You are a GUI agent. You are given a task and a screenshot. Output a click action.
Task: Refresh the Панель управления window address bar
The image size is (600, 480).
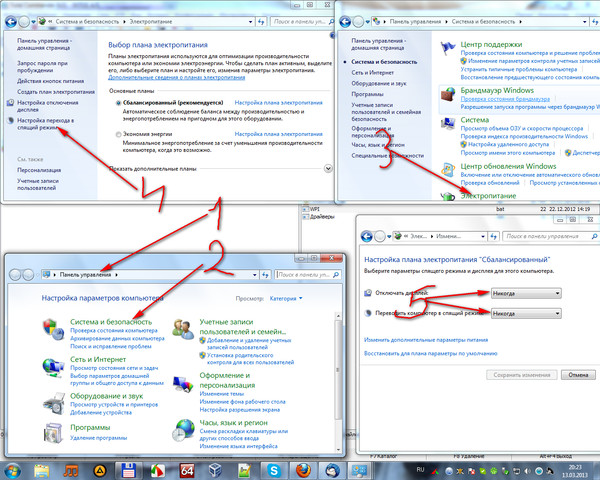point(265,275)
